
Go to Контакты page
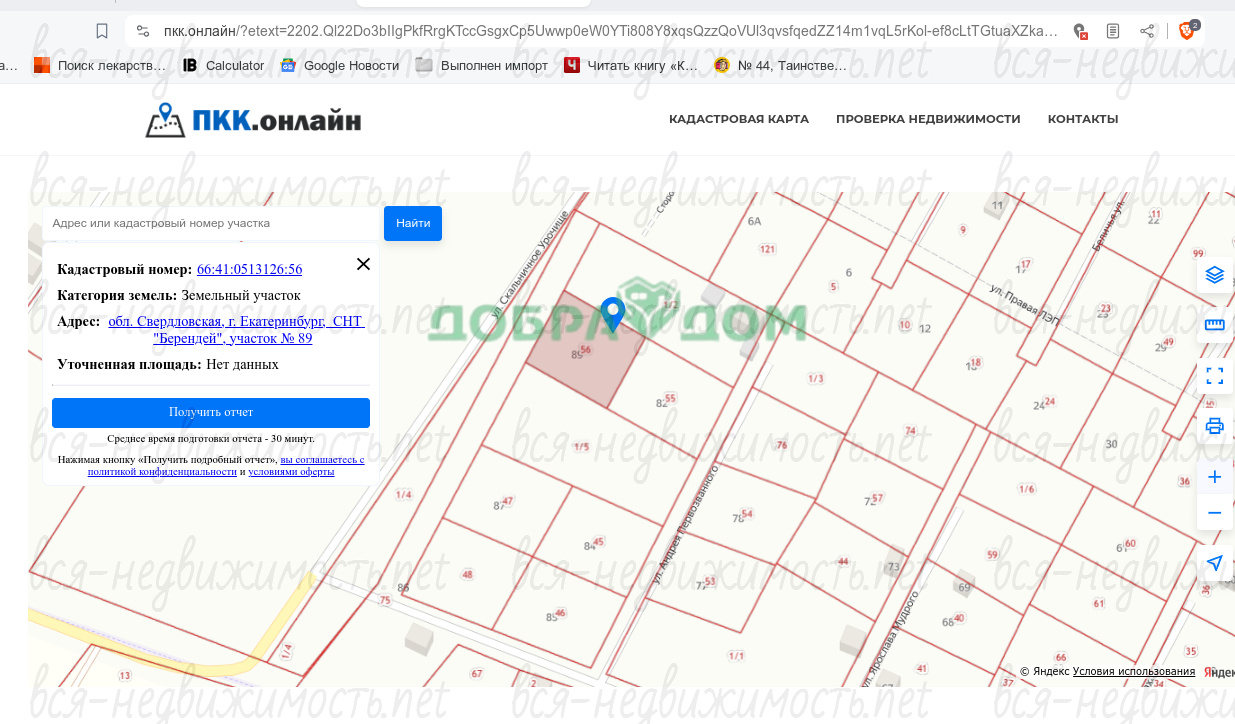pyautogui.click(x=1082, y=119)
